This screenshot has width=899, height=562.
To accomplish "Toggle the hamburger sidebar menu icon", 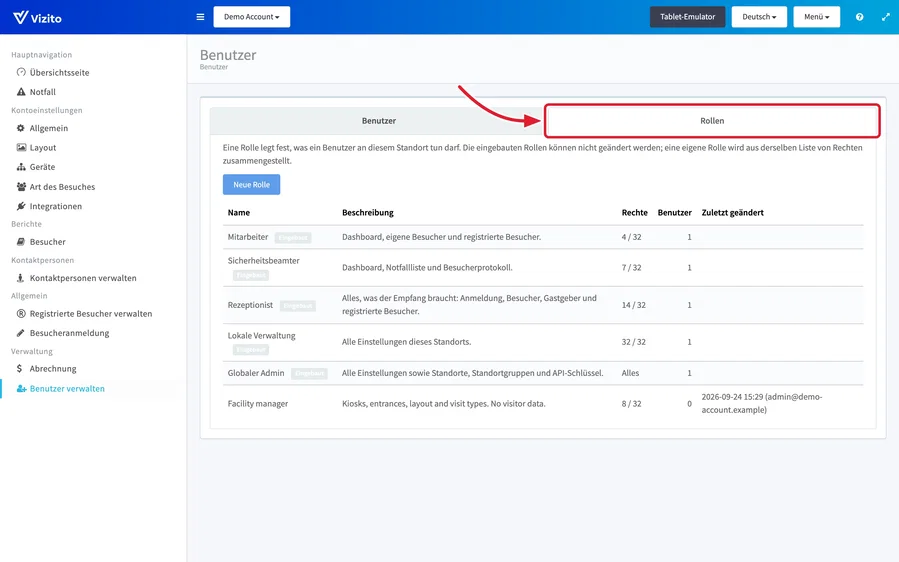I will pos(200,17).
